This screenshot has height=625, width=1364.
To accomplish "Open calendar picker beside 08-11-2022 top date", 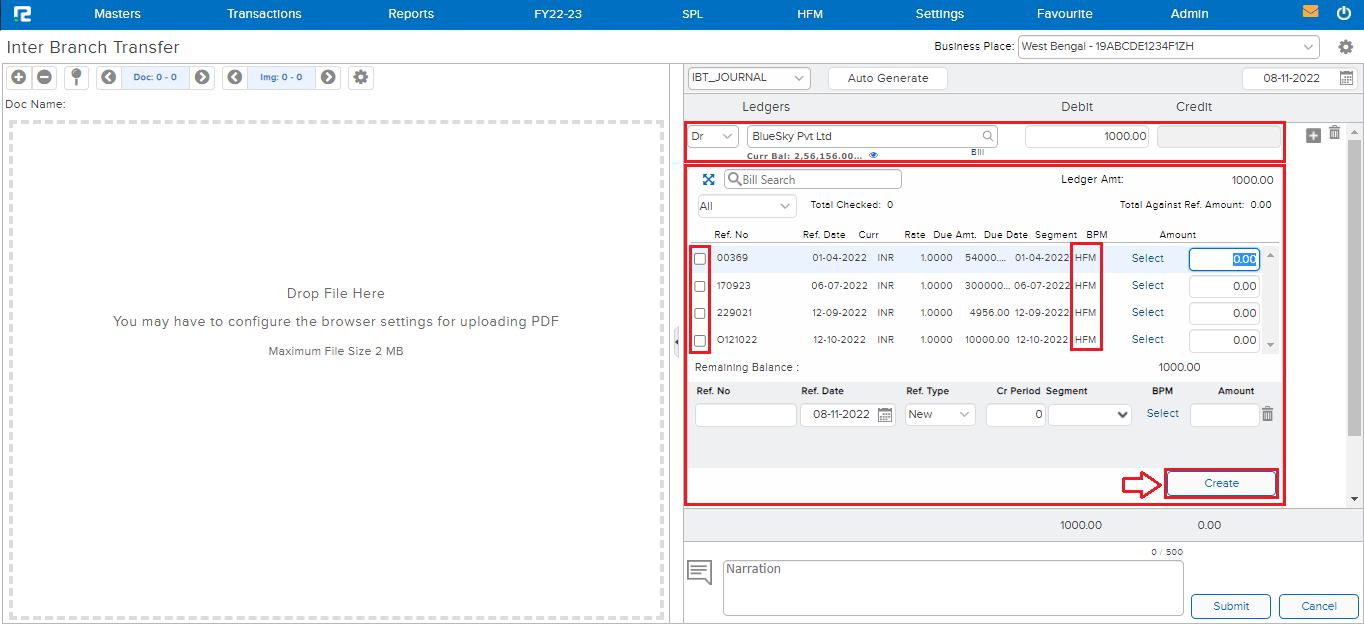I will pos(1346,78).
